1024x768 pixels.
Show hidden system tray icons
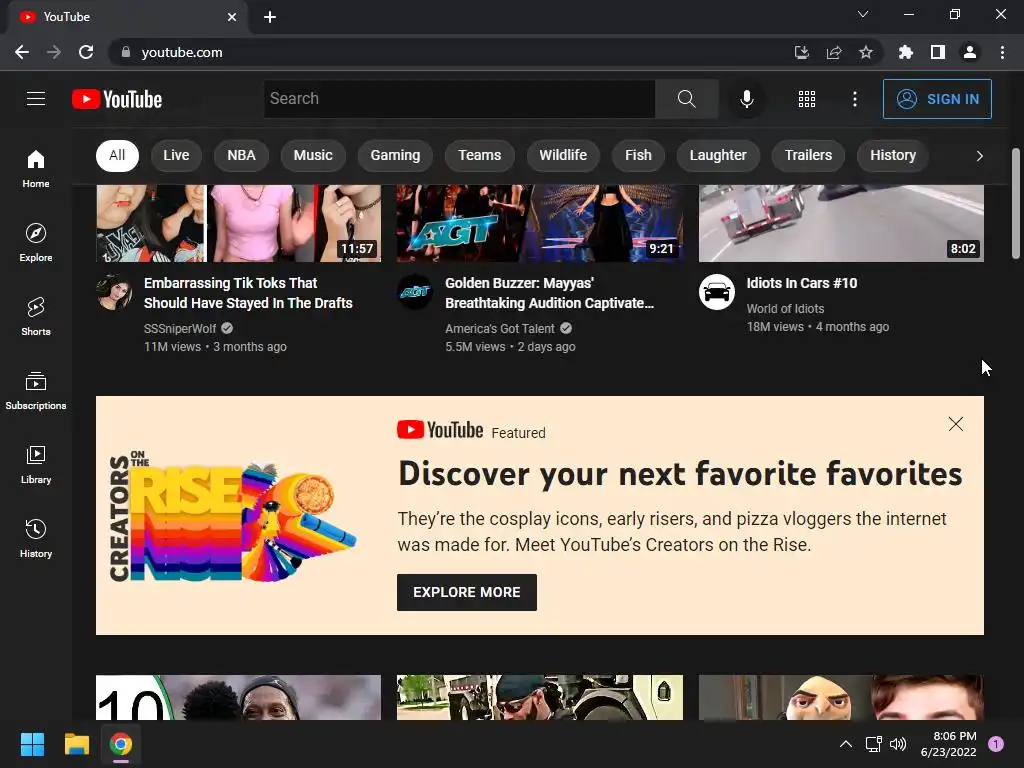[x=846, y=744]
